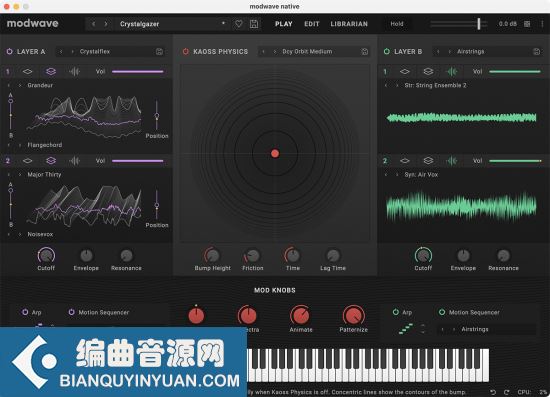Click the Patternize mod knob

pyautogui.click(x=354, y=315)
